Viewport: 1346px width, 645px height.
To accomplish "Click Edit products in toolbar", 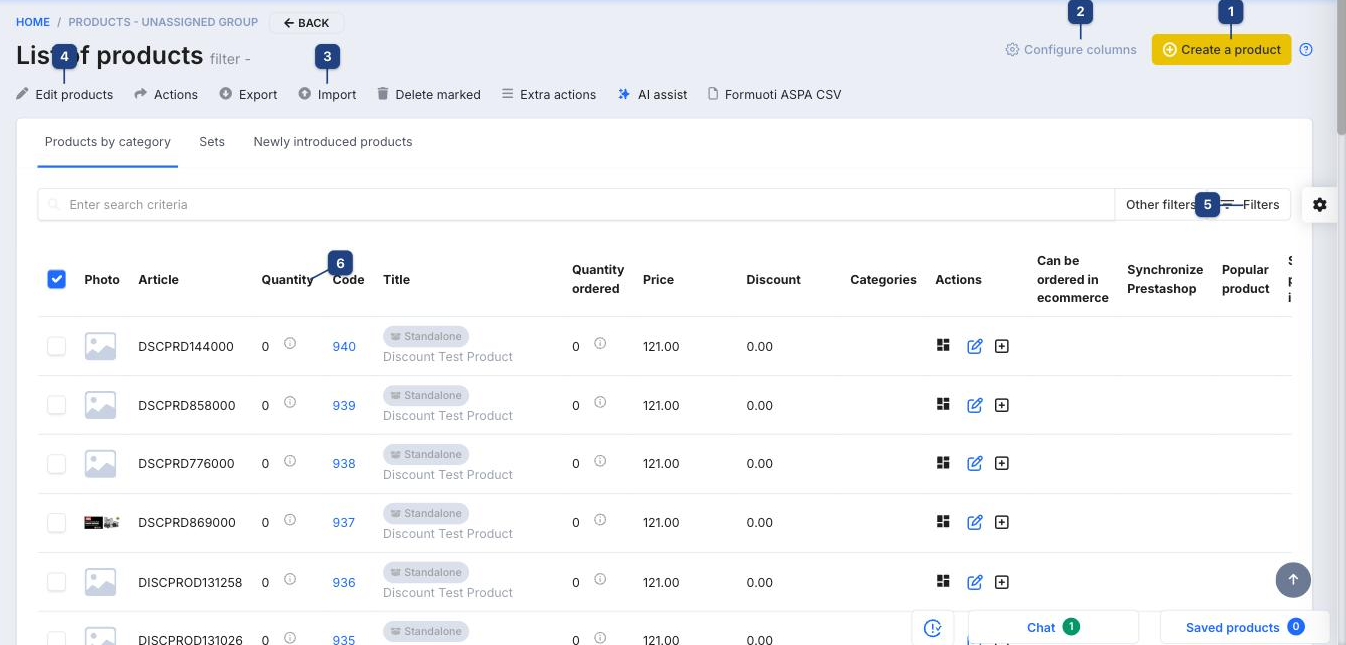I will (65, 94).
